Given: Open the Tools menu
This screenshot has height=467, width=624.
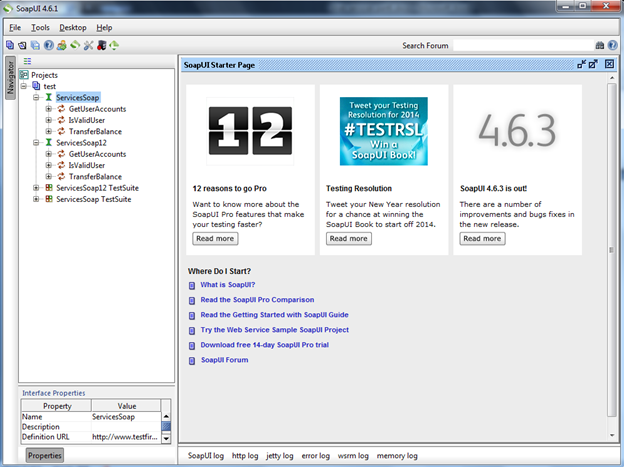Looking at the screenshot, I should tap(40, 27).
